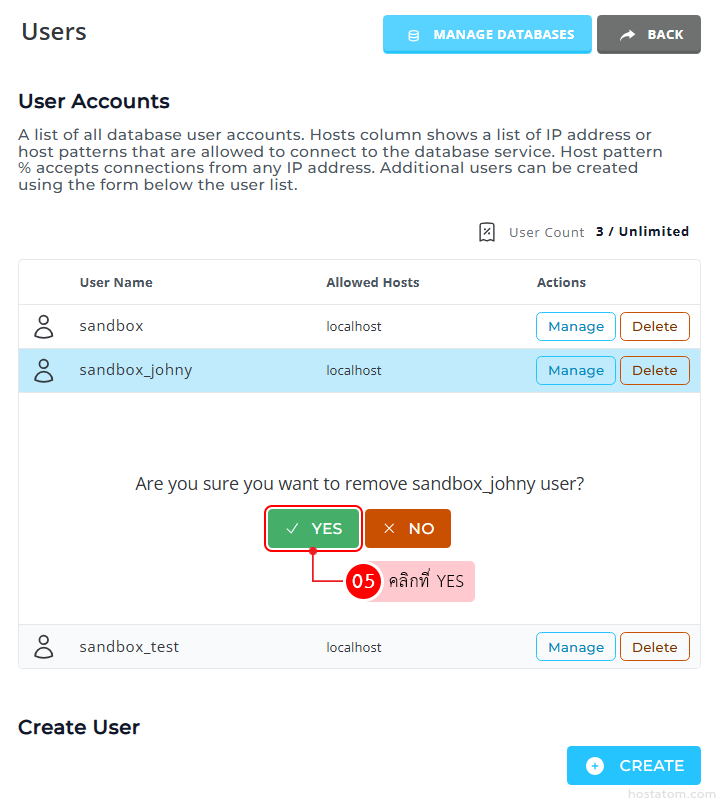Select the sandbox_johny user name
The image size is (720, 802).
(136, 370)
